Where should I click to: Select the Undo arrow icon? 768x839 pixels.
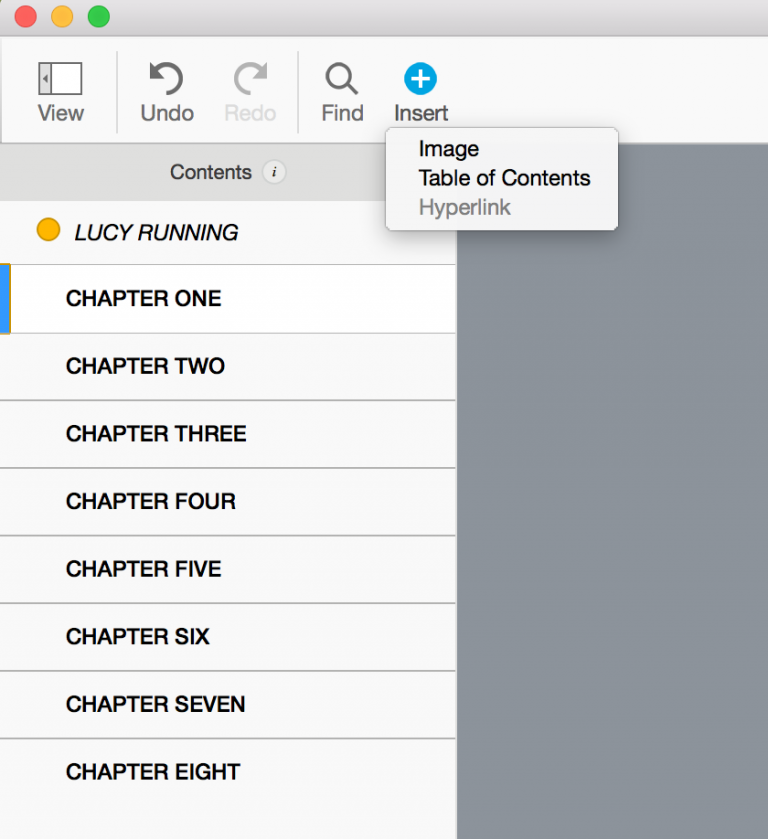click(166, 78)
